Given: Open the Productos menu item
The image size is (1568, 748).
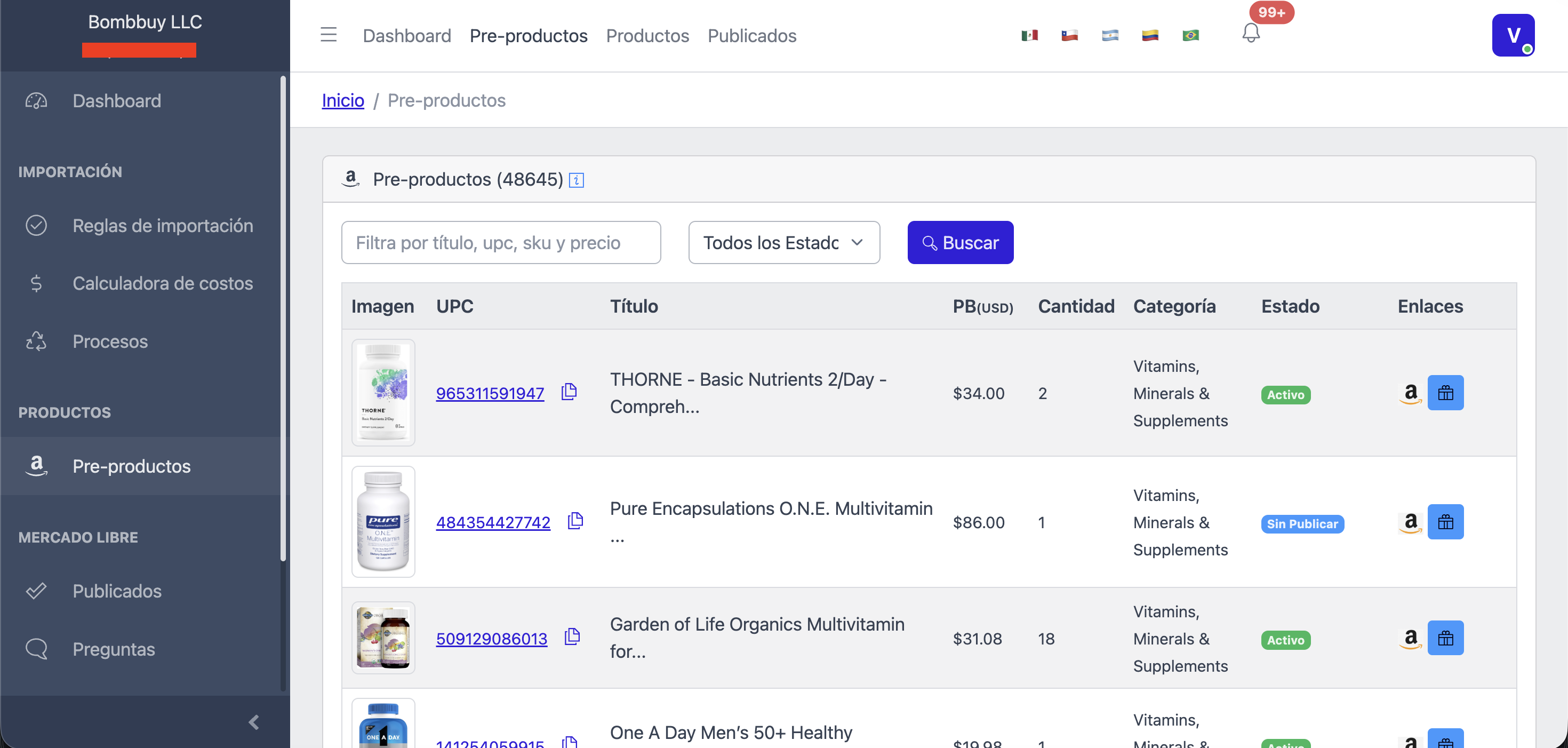Looking at the screenshot, I should 647,35.
